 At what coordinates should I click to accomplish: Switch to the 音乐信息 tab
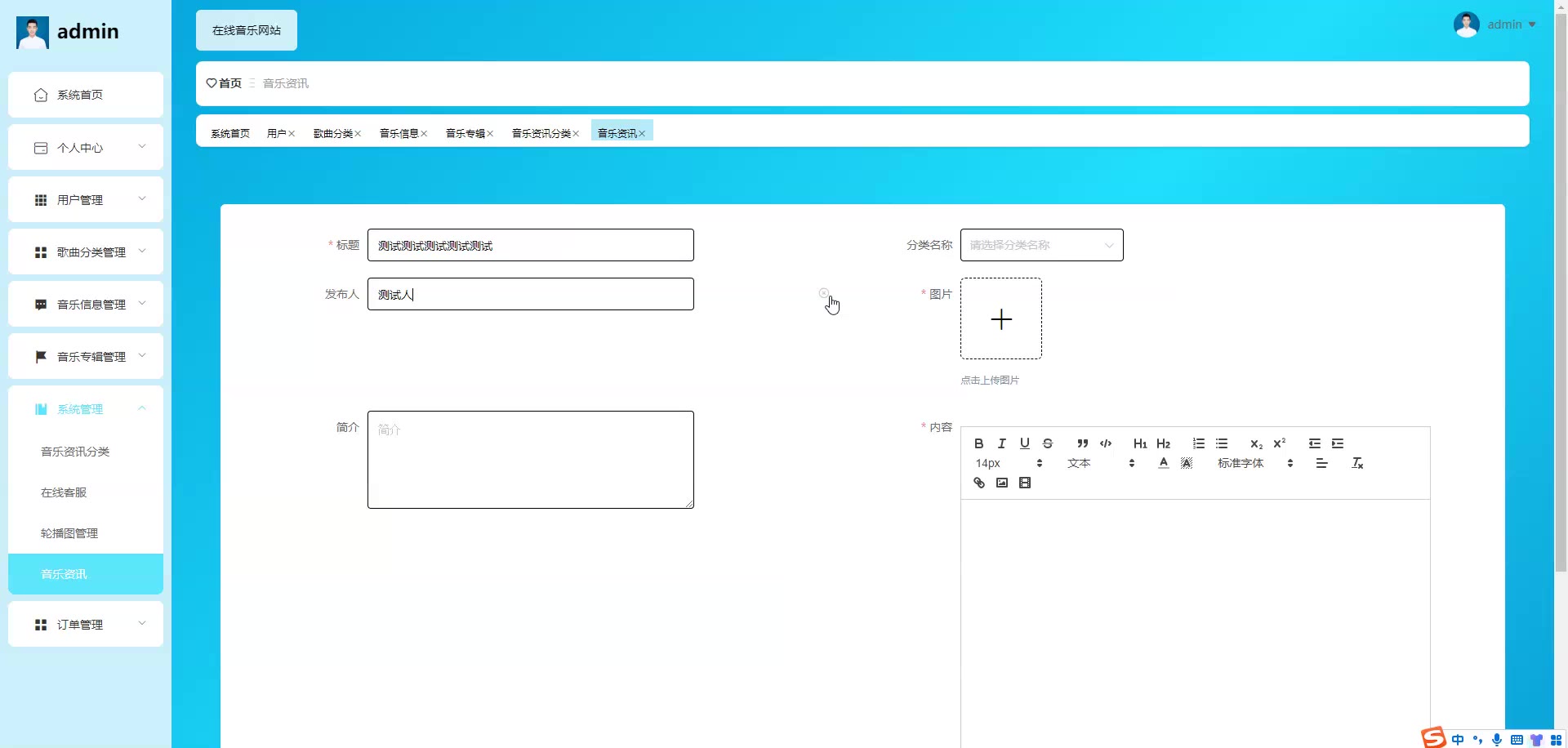coord(399,133)
